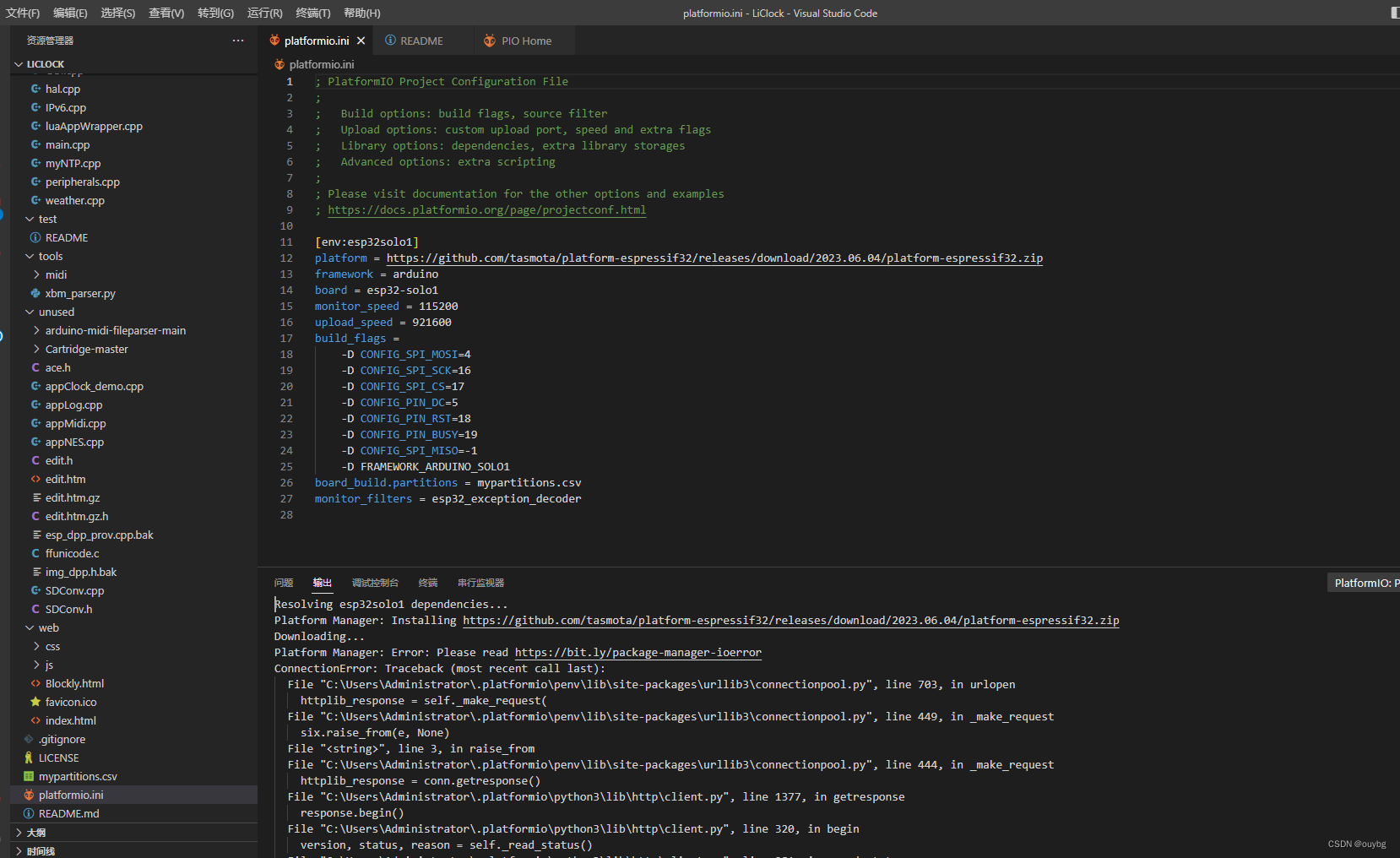Open the 文件(F) menu

coord(23,13)
